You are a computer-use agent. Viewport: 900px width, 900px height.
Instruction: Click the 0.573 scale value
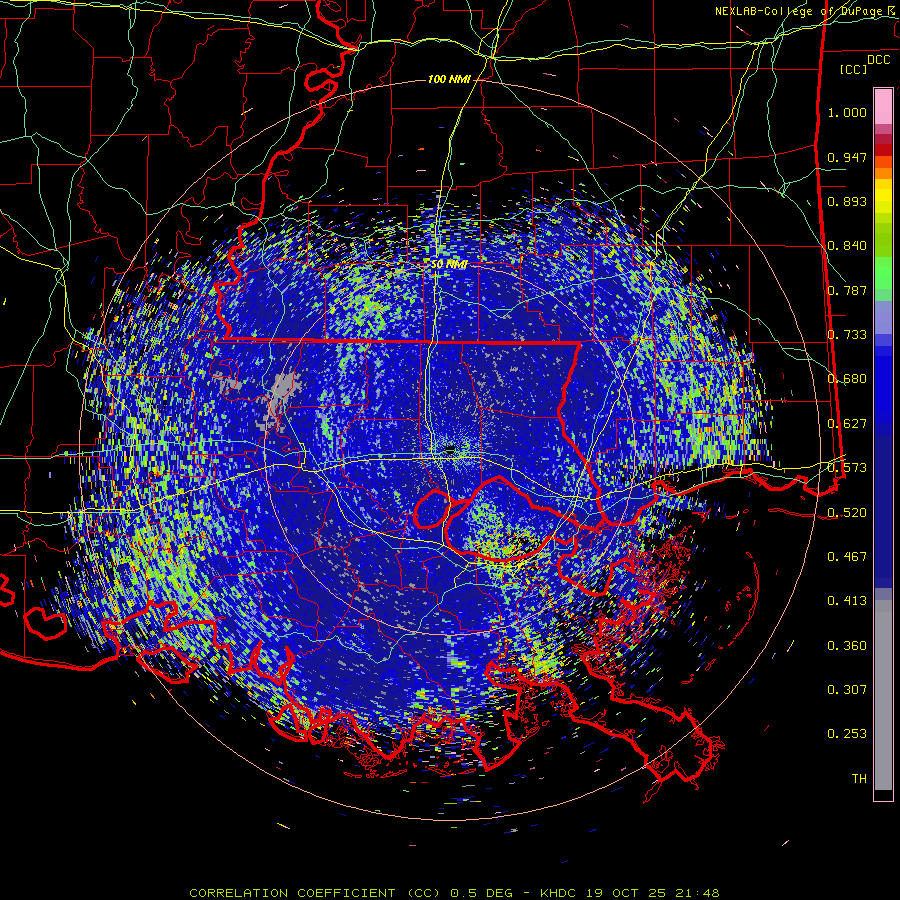(847, 468)
